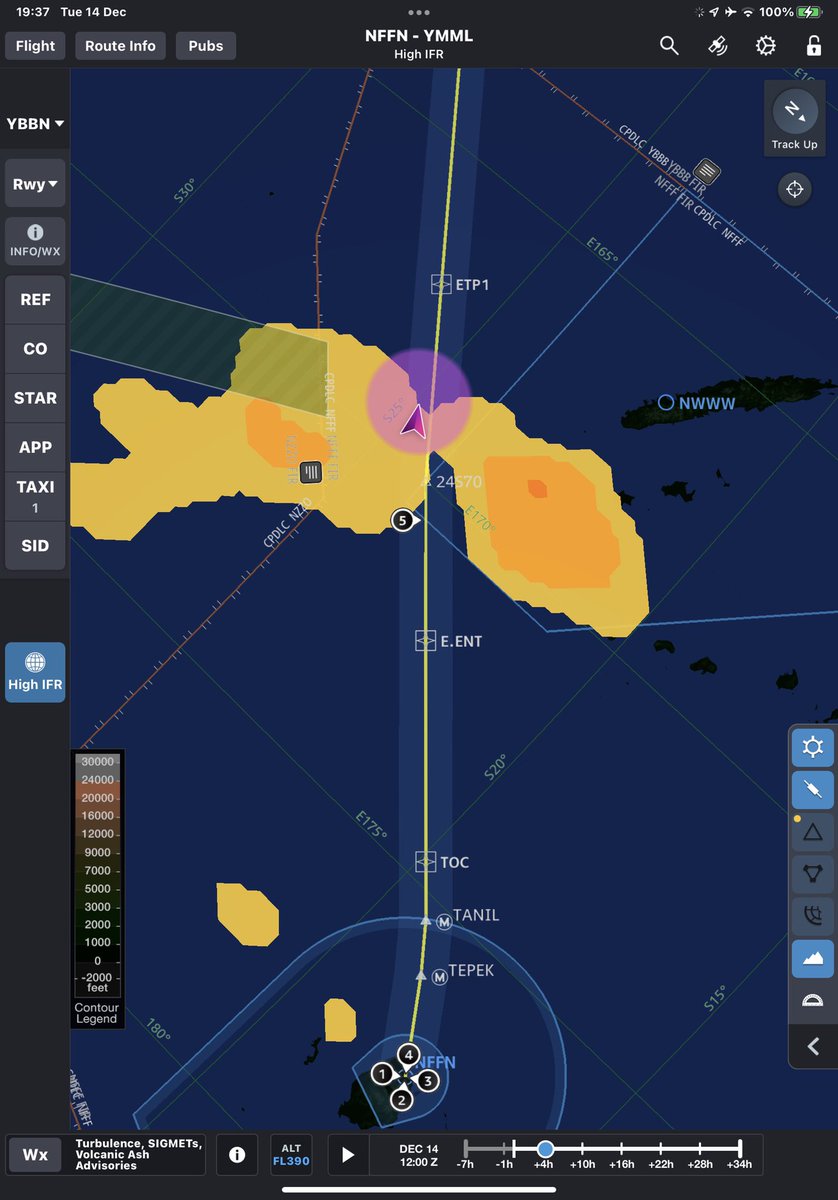
Task: Tap the screen lock icon top right
Action: point(813,45)
